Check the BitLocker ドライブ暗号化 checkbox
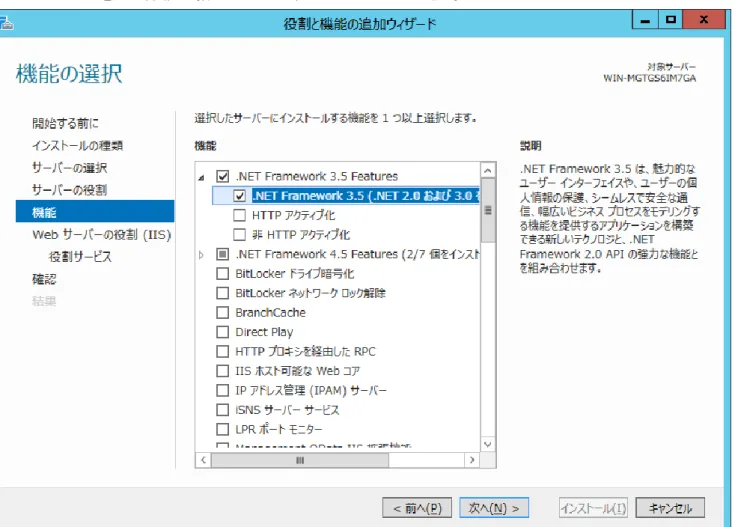735x527 pixels. 223,273
